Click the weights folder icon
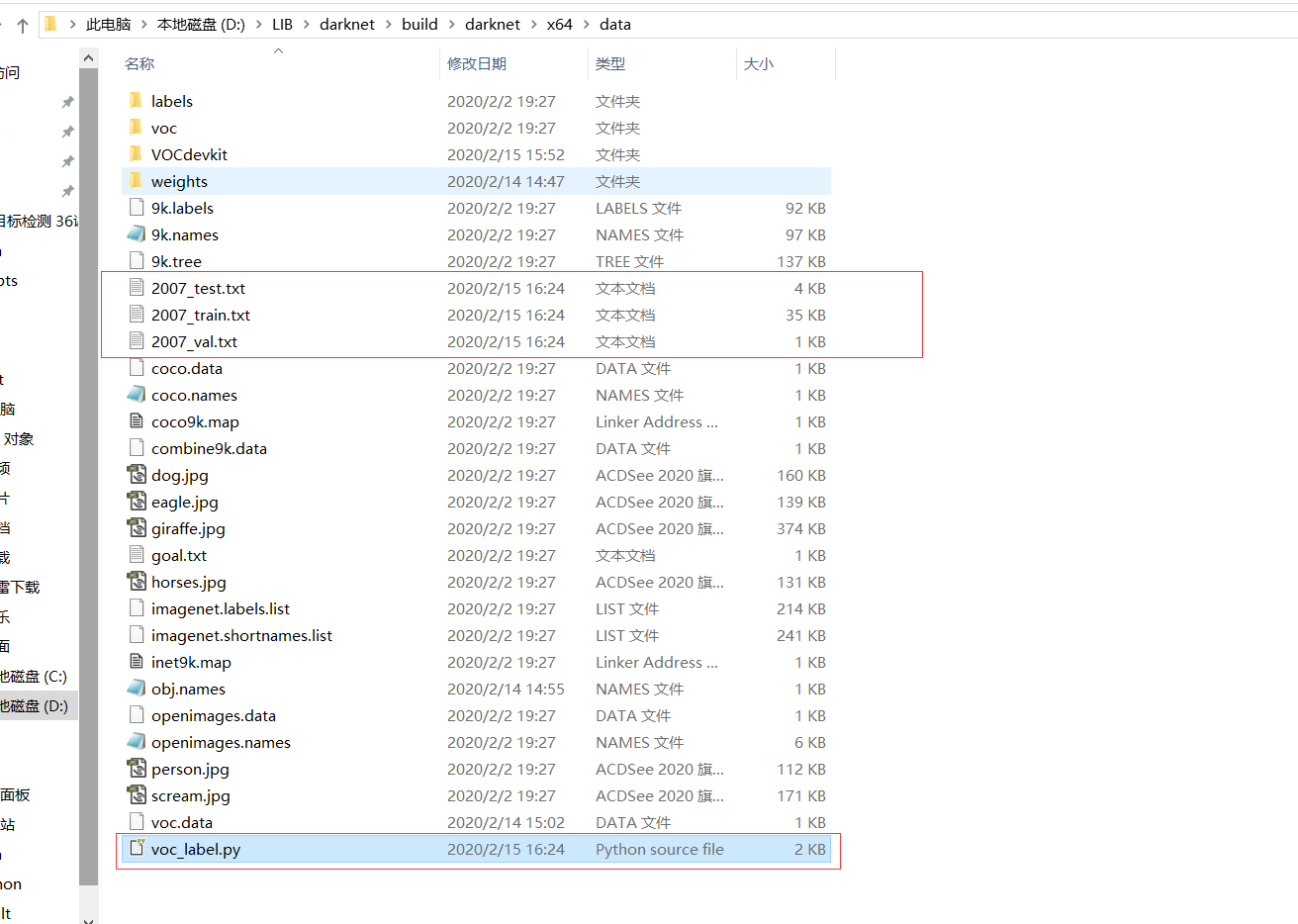The width and height of the screenshot is (1298, 924). 137,180
